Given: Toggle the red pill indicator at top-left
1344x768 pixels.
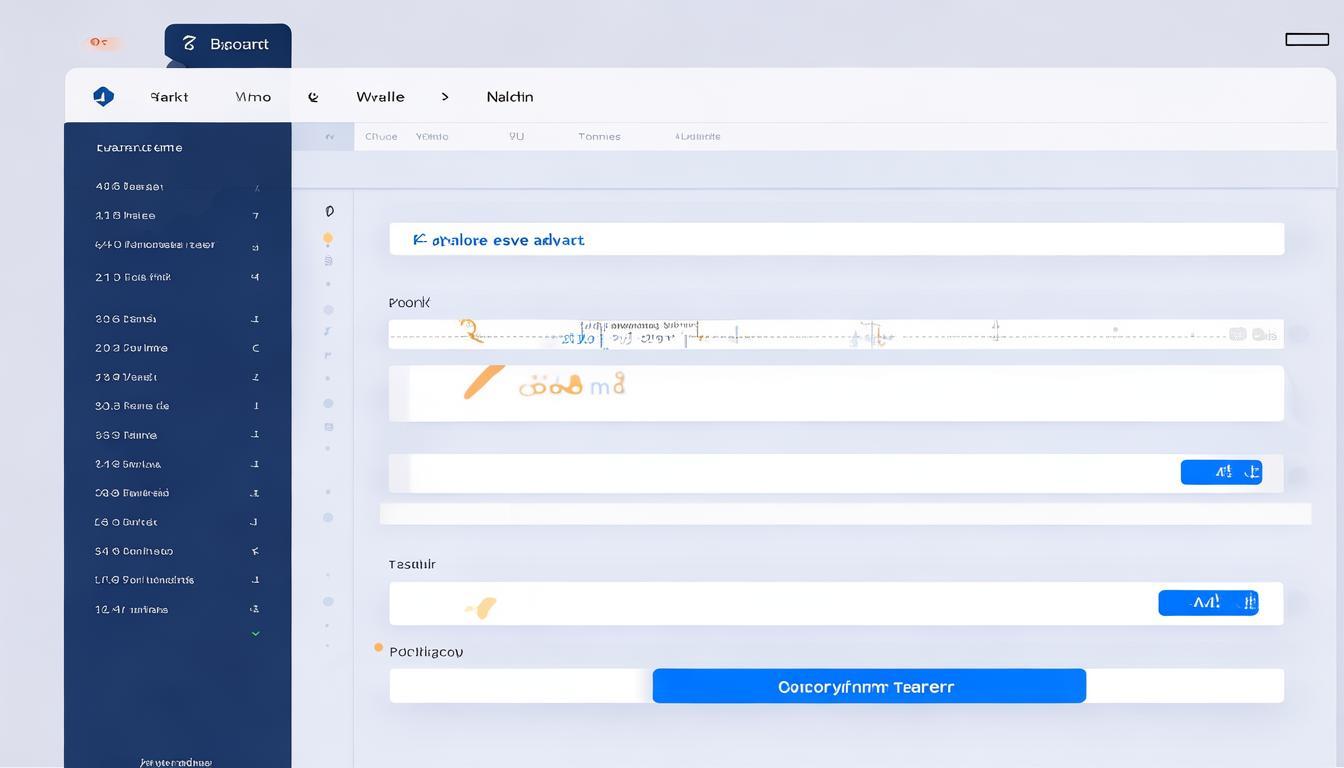Looking at the screenshot, I should 100,42.
